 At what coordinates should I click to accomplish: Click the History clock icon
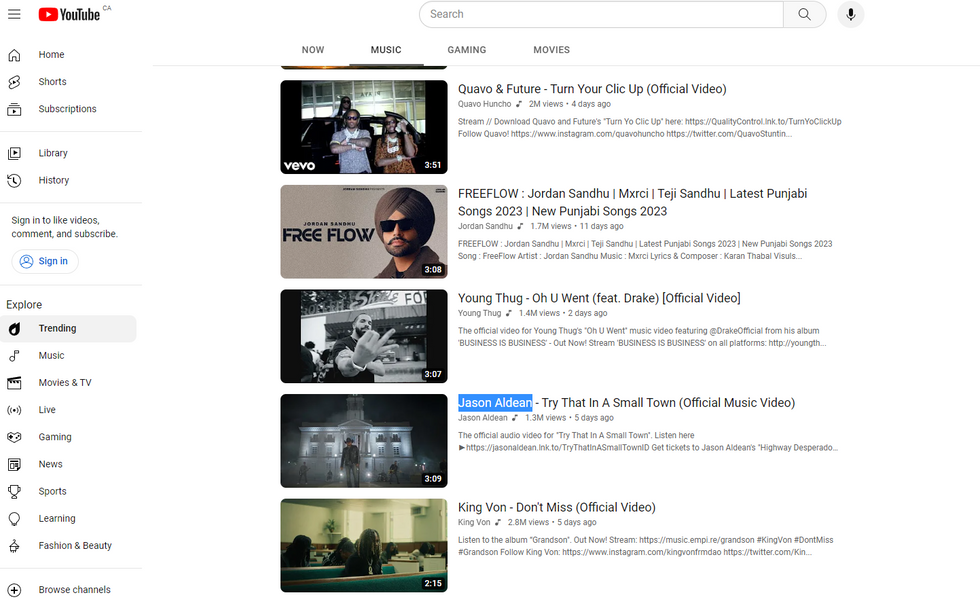point(14,181)
